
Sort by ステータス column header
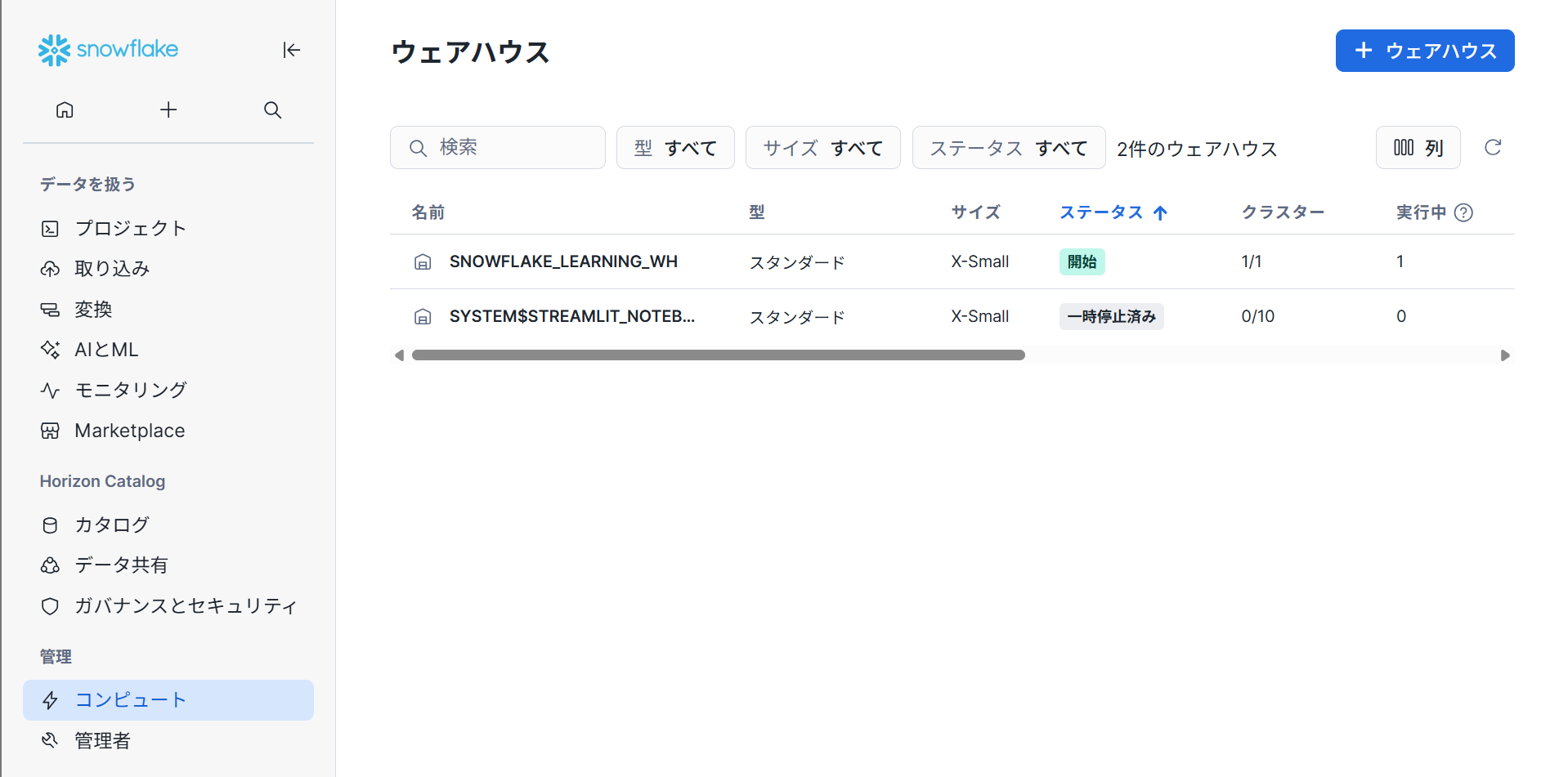pyautogui.click(x=1101, y=212)
